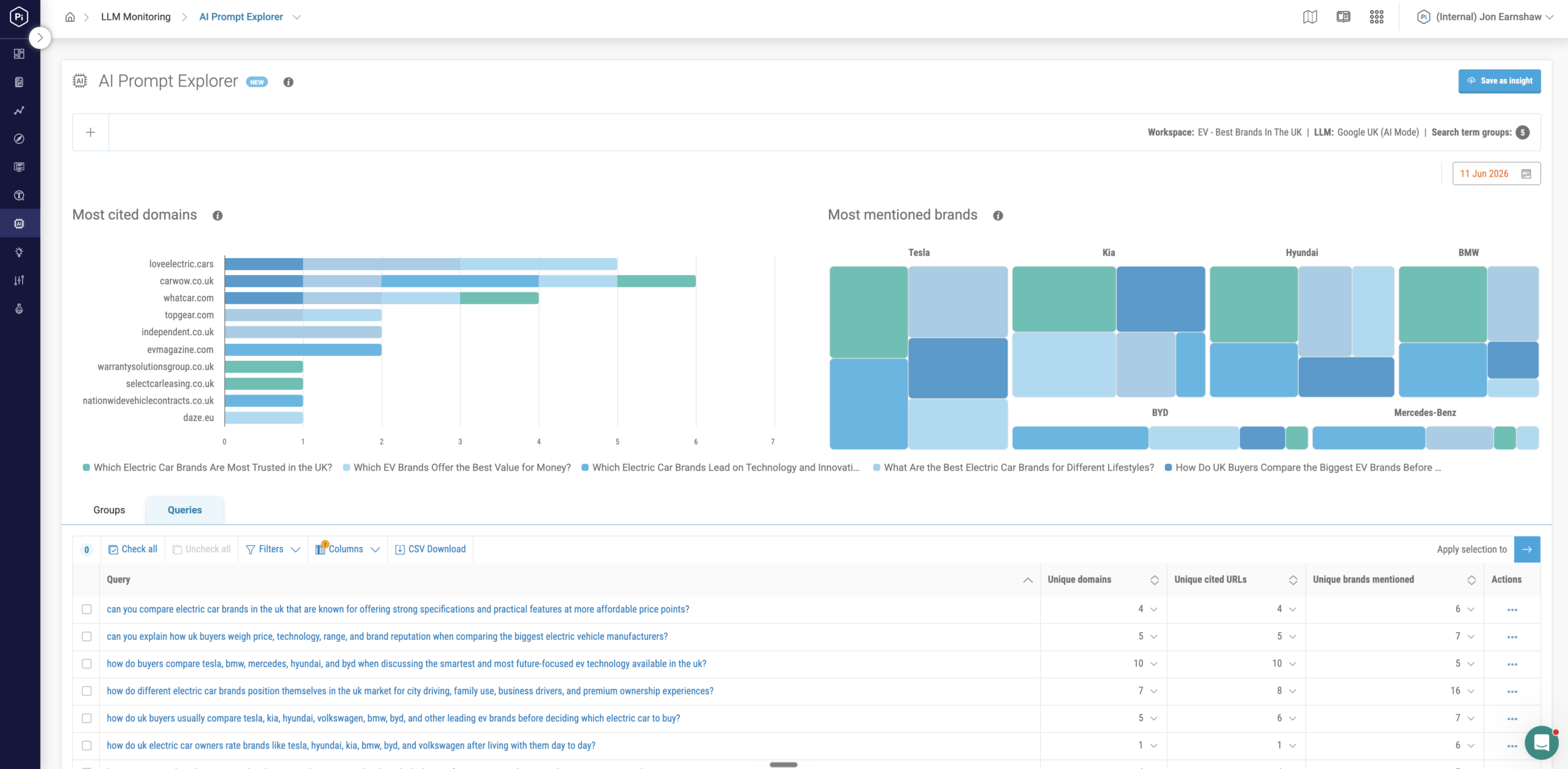Viewport: 1568px width, 769px height.
Task: Open the 11 Jun 2026 date picker field
Action: 1496,174
